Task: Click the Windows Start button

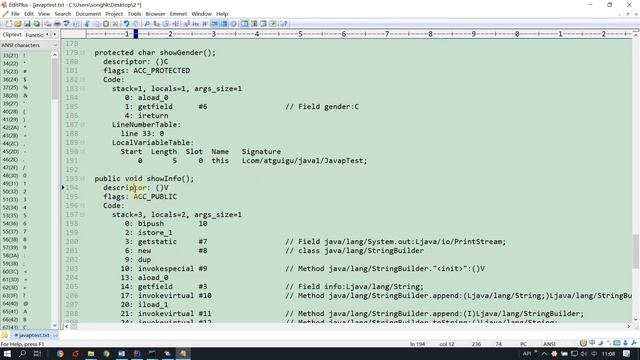Action: (7, 353)
